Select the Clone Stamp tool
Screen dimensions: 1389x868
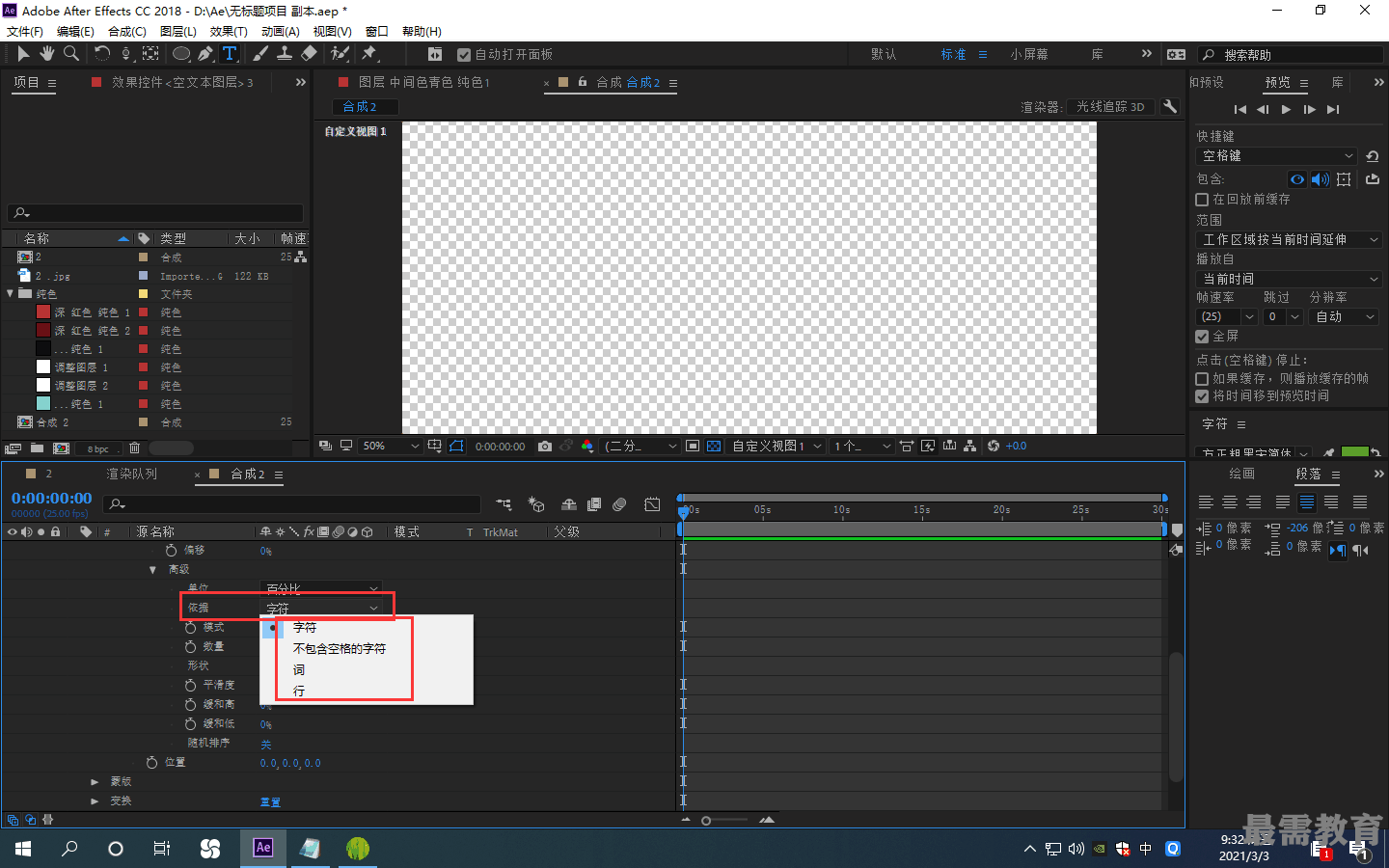[x=285, y=54]
